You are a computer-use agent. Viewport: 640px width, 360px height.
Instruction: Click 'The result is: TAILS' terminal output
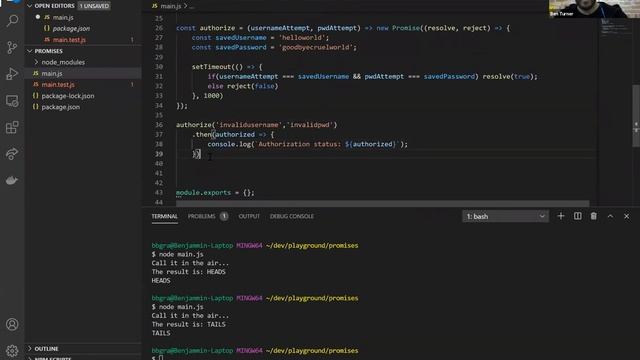pos(189,324)
